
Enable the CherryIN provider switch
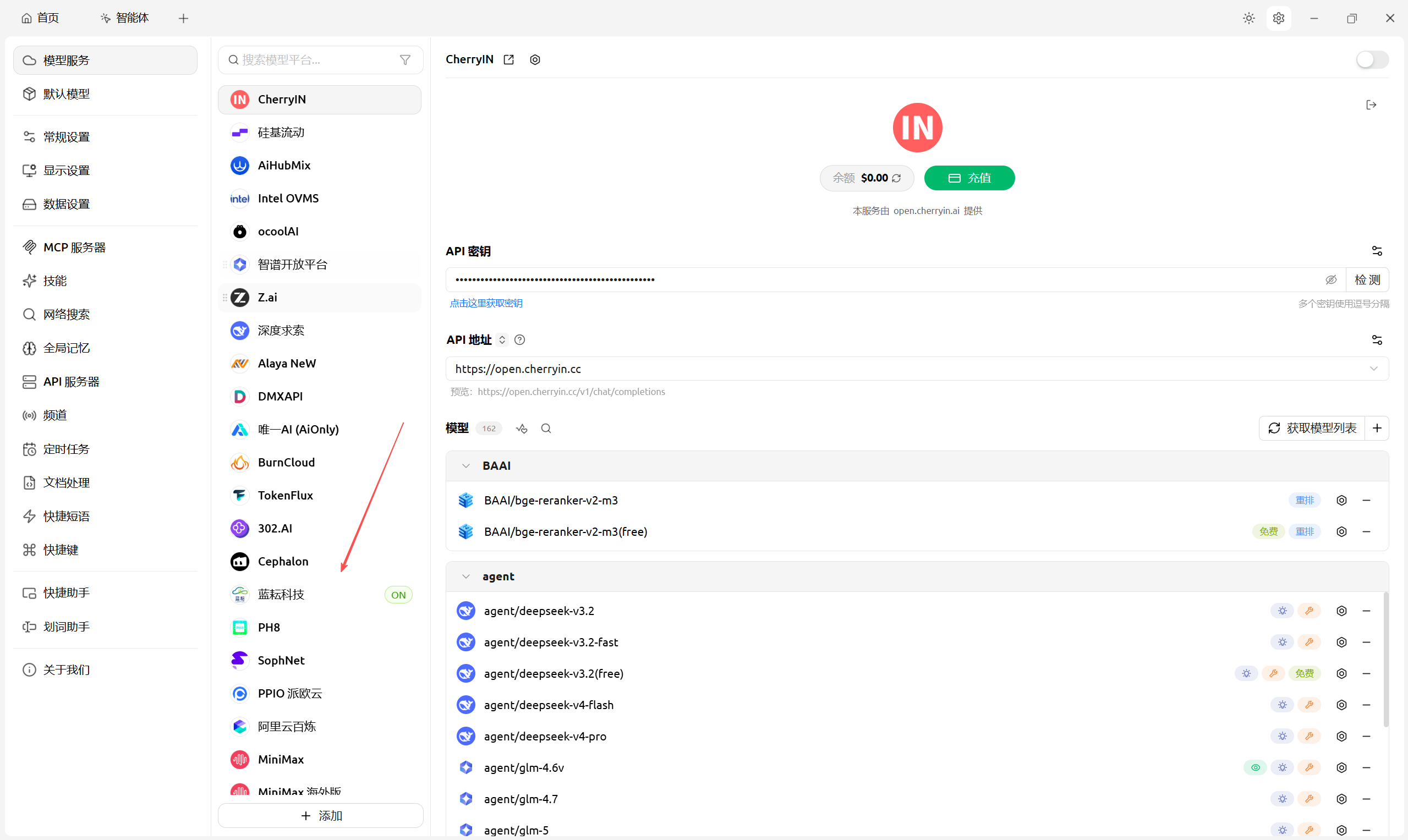click(1372, 59)
